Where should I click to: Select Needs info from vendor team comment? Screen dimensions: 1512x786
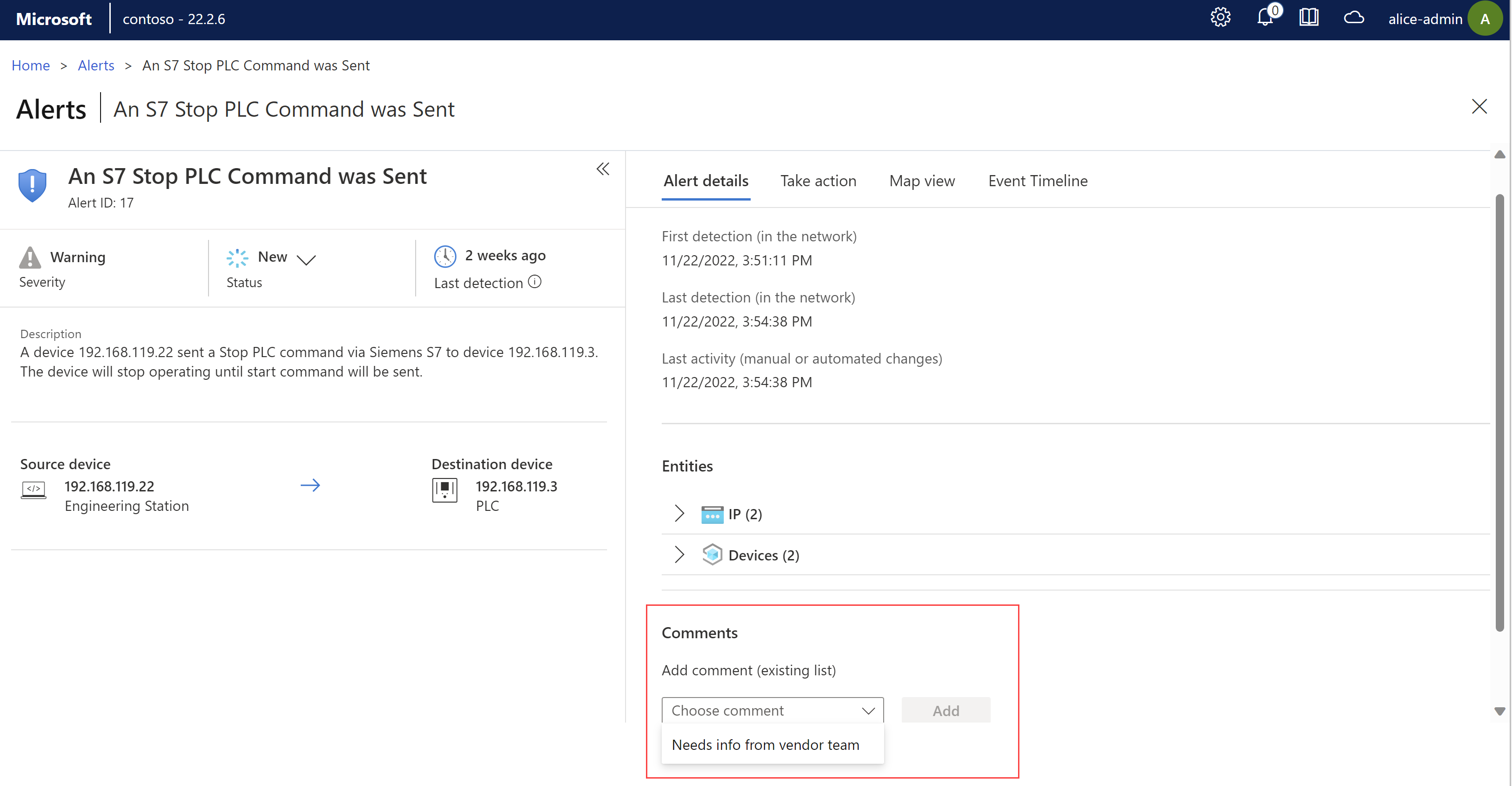pos(765,745)
